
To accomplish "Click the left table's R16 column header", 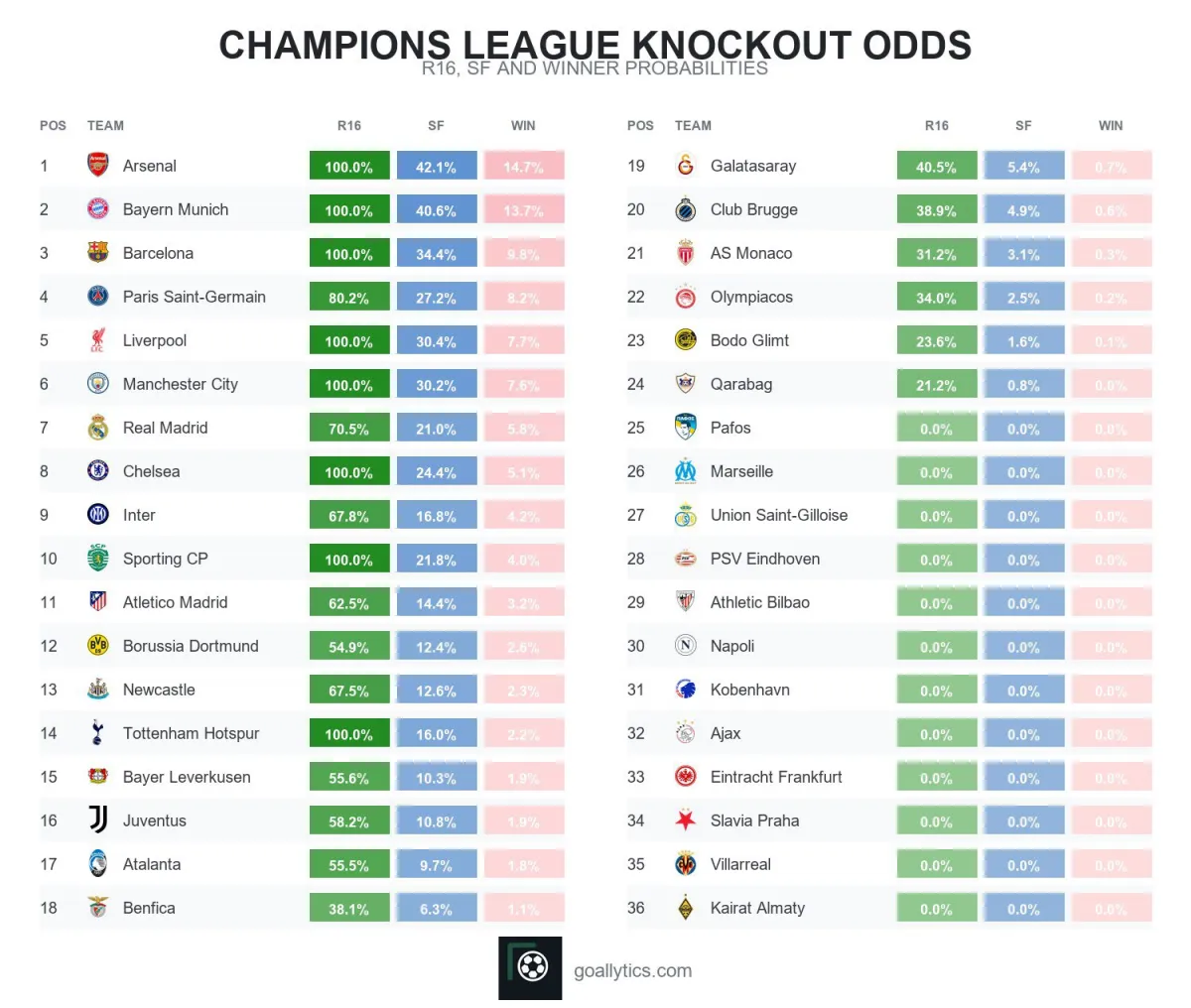I will click(349, 126).
